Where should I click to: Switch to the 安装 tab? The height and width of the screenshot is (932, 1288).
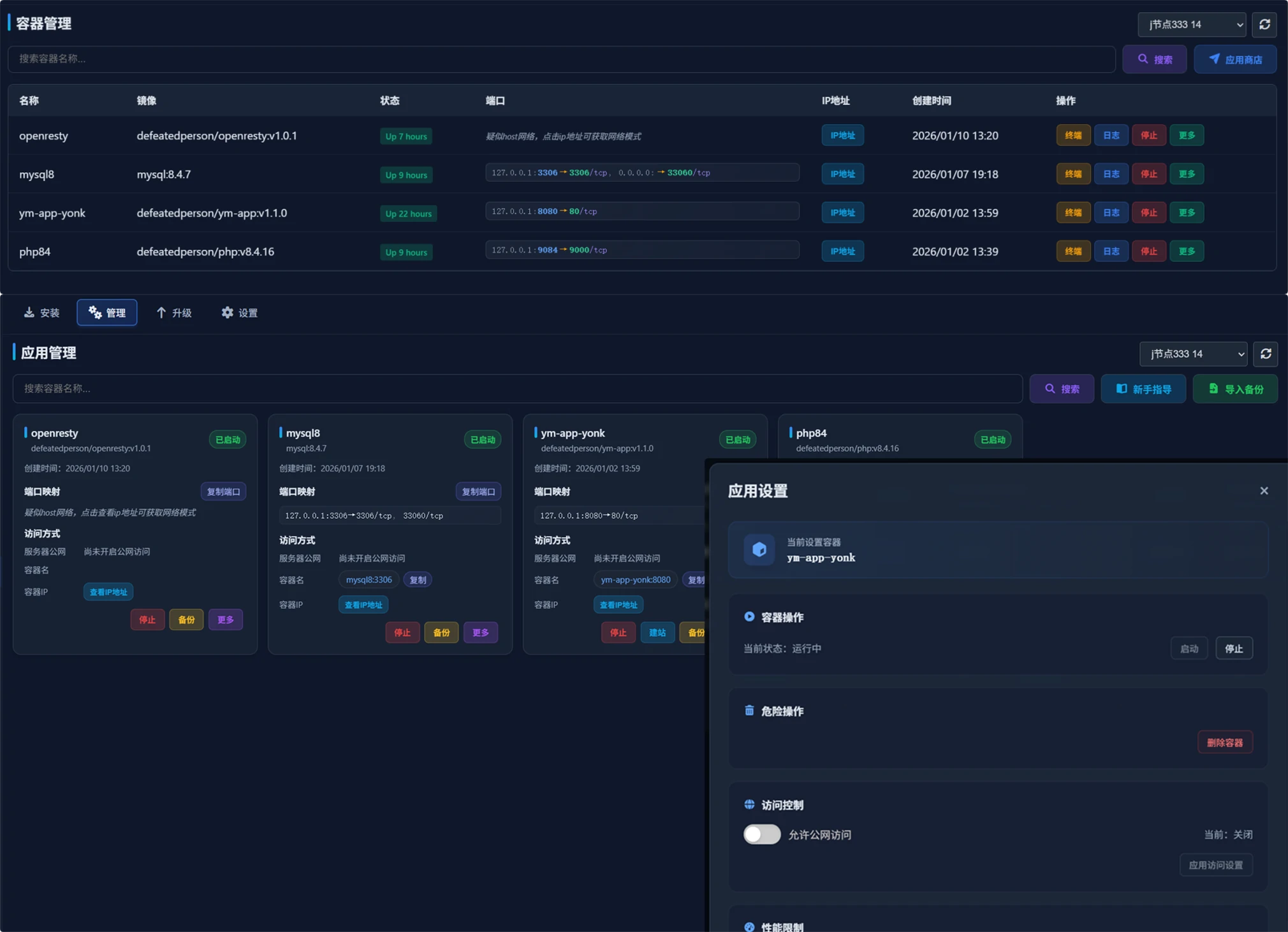pos(41,312)
